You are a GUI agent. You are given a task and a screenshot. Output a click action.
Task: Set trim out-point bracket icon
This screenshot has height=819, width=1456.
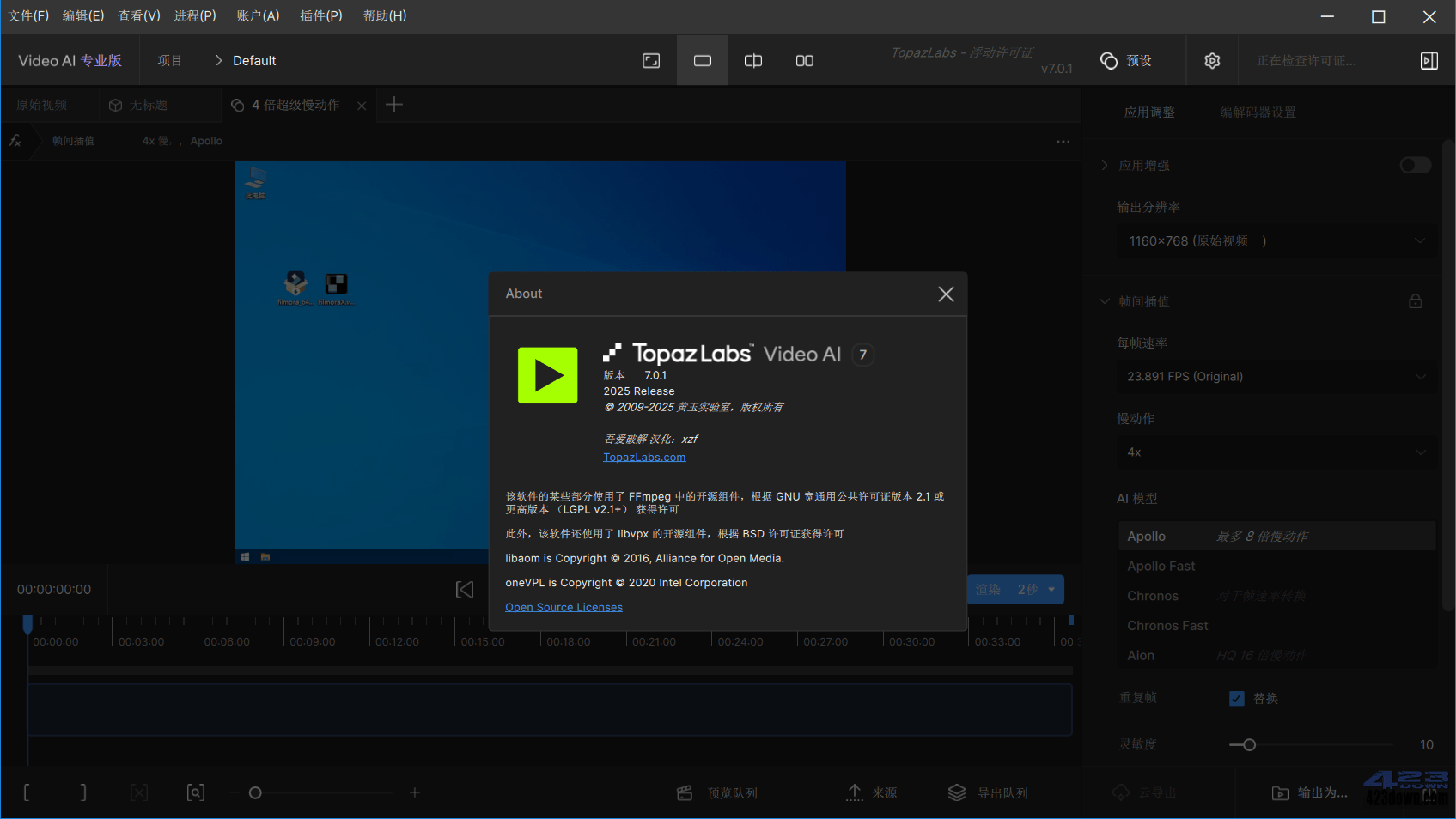point(83,792)
